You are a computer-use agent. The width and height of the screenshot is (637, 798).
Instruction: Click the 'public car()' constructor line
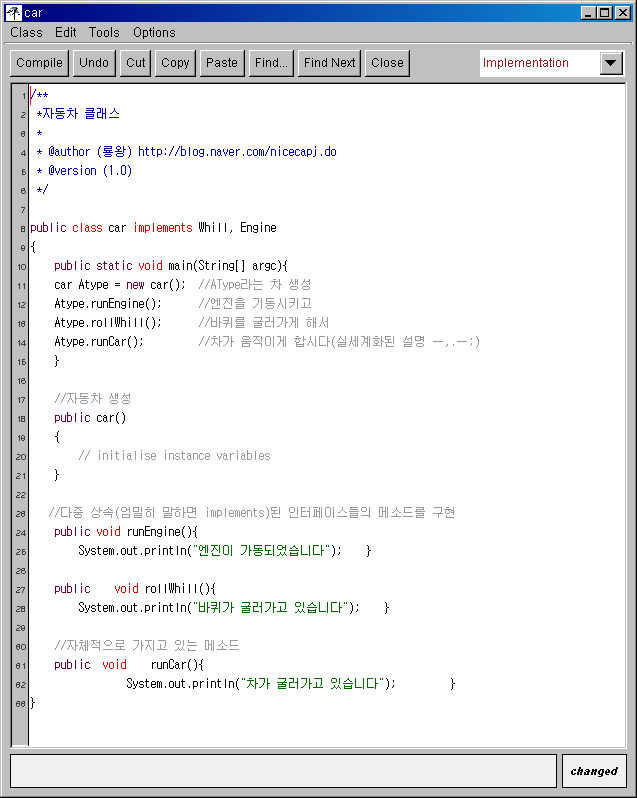(90, 418)
